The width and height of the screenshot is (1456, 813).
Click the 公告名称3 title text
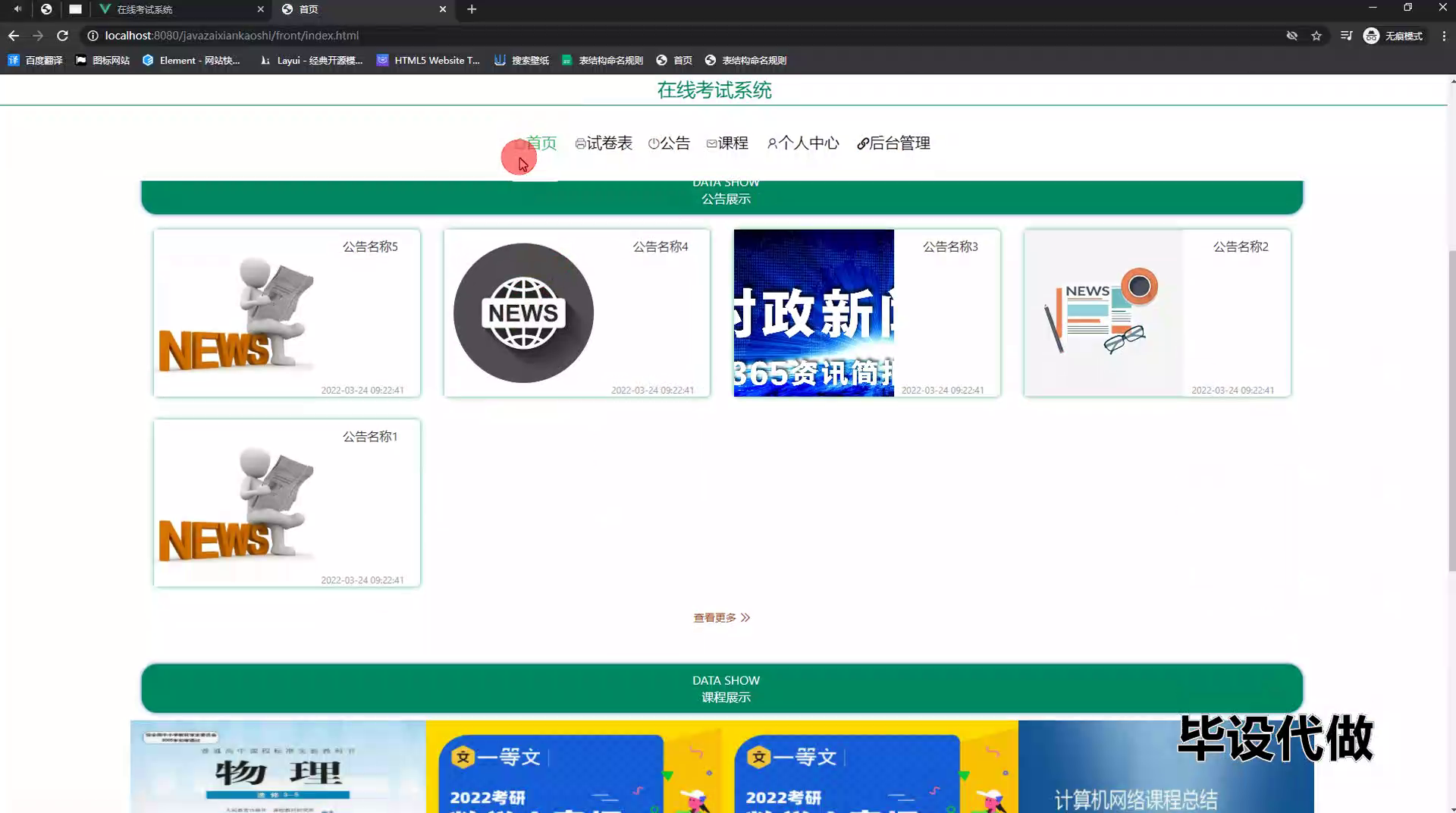coord(950,246)
